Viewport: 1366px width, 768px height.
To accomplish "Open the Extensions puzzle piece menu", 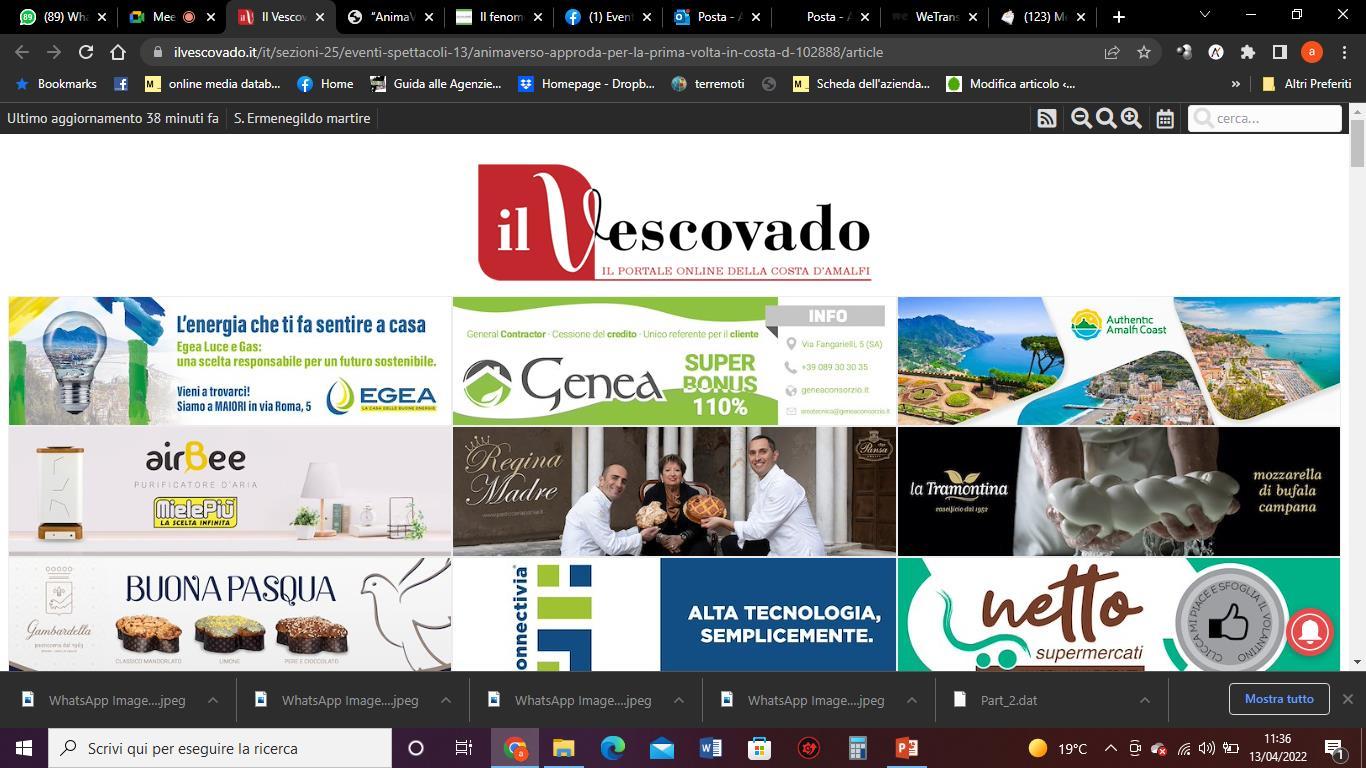I will (1248, 52).
